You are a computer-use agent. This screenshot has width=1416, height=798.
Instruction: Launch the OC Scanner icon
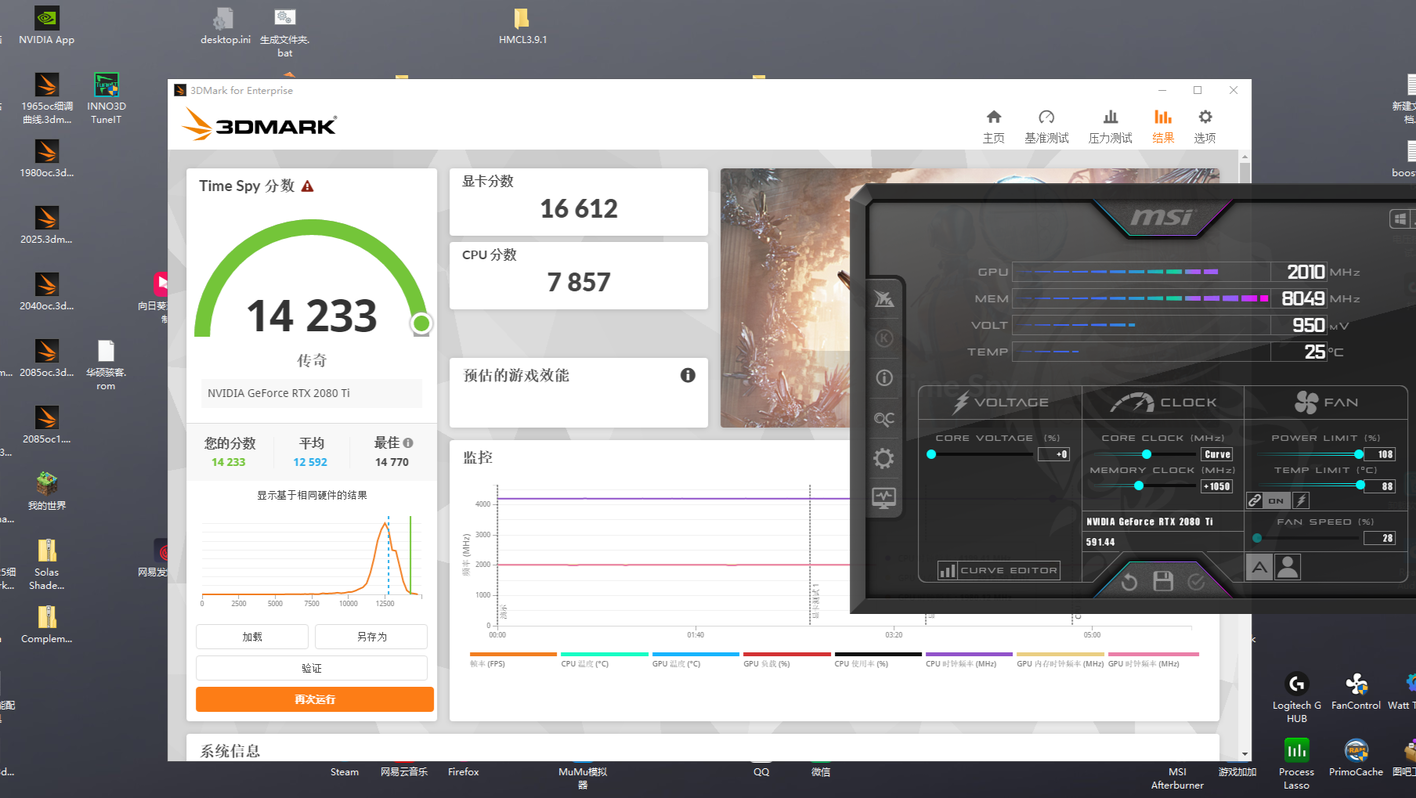884,419
